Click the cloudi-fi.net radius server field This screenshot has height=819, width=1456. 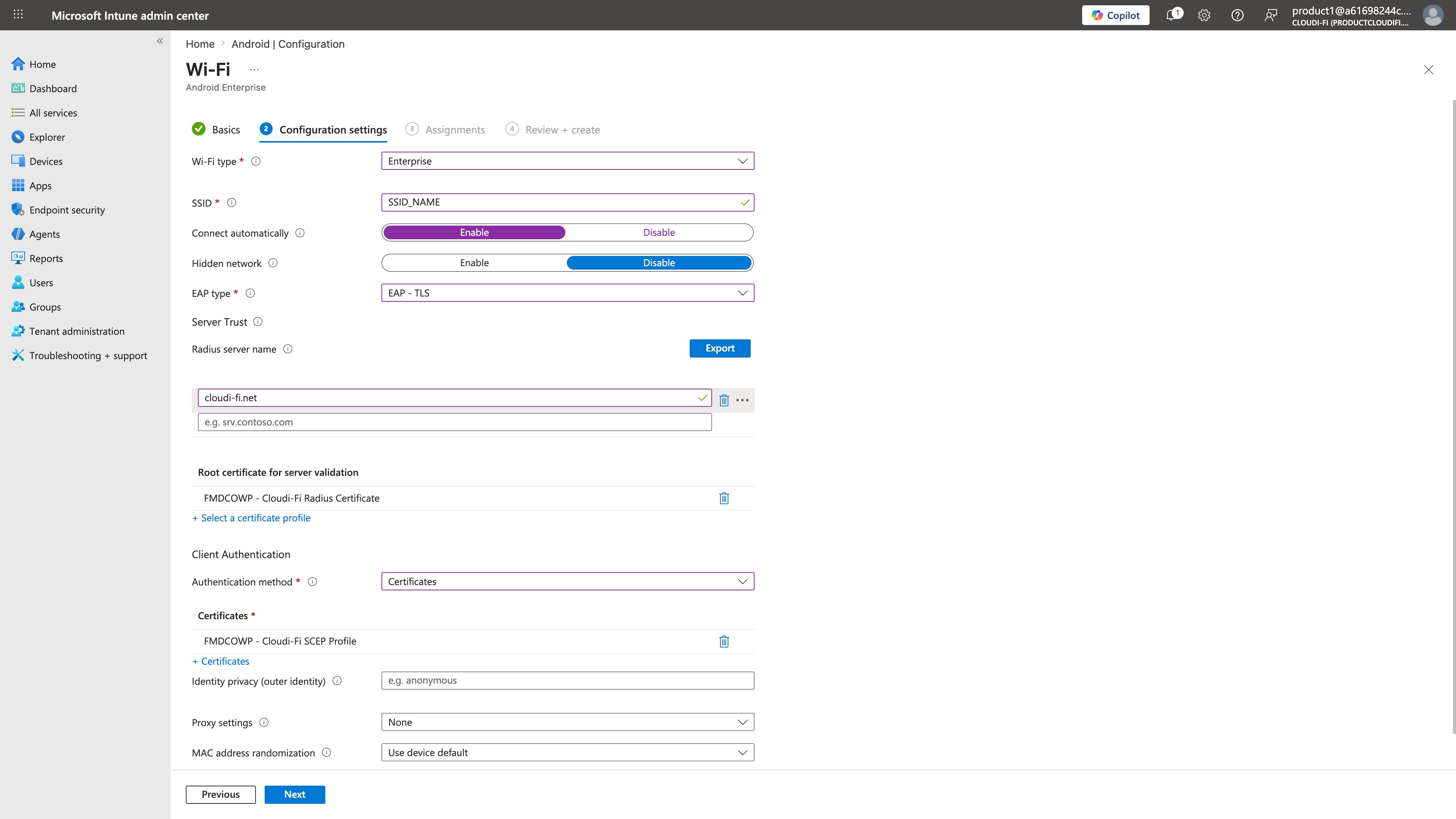455,397
